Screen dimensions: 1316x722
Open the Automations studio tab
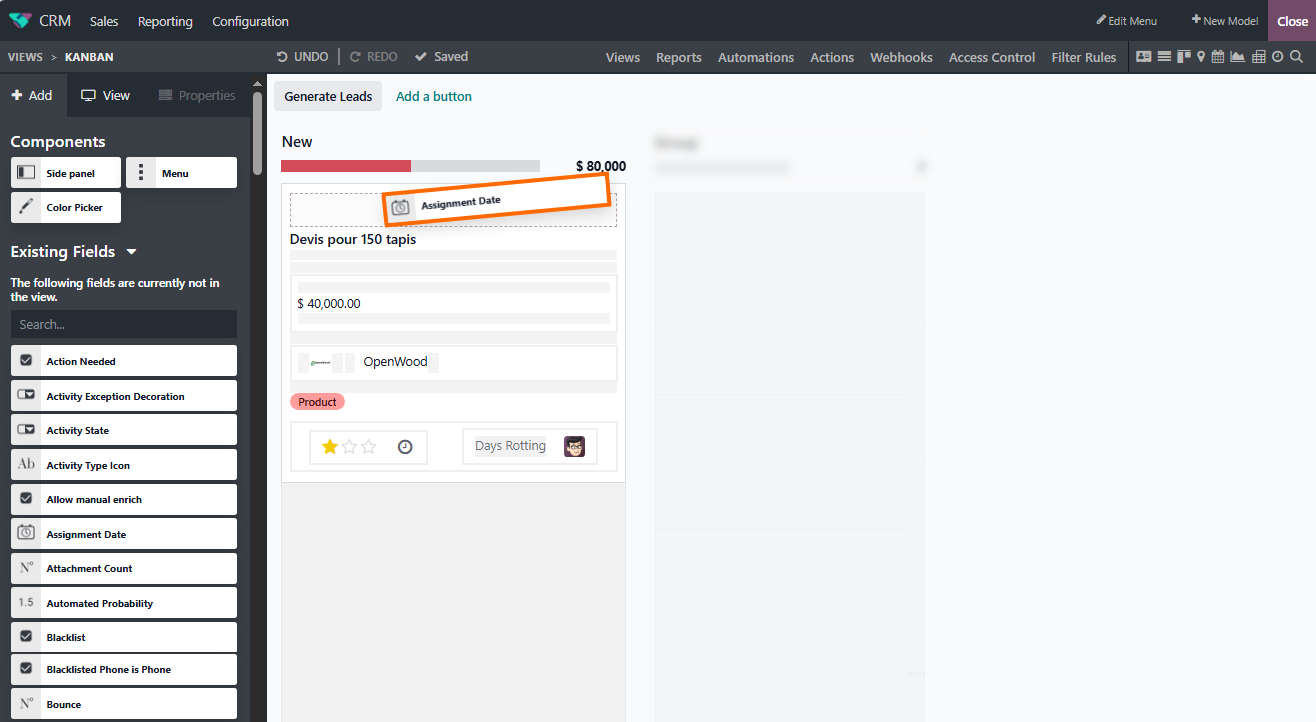[x=756, y=57]
